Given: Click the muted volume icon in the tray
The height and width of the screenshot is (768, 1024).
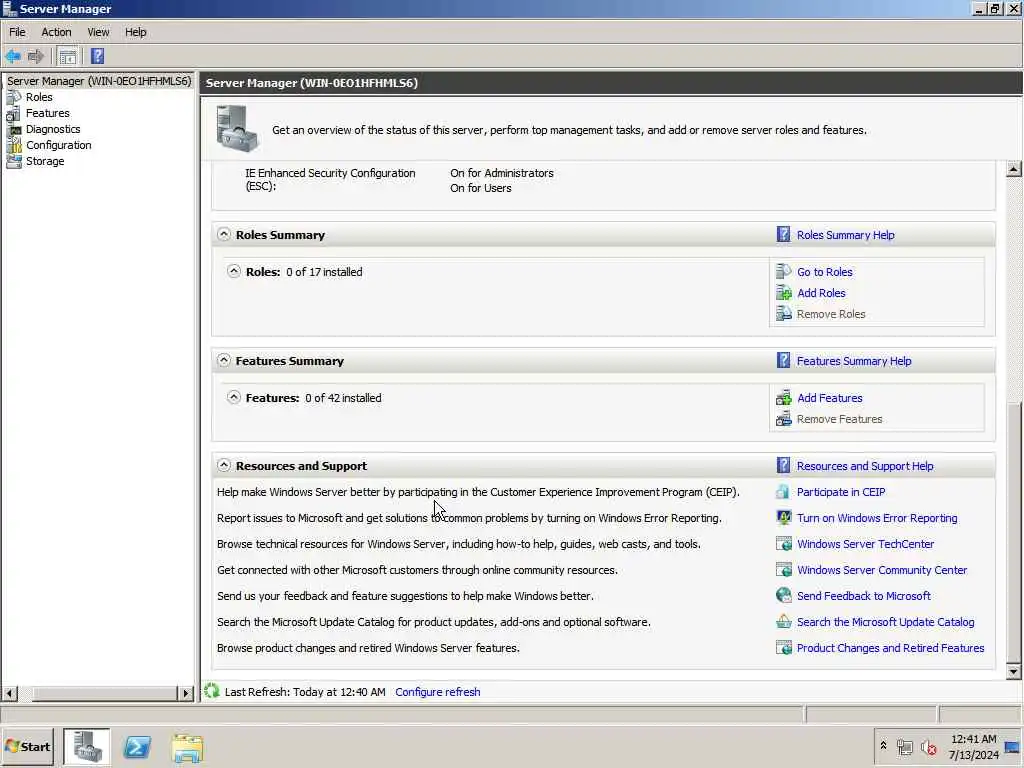Looking at the screenshot, I should click(928, 747).
